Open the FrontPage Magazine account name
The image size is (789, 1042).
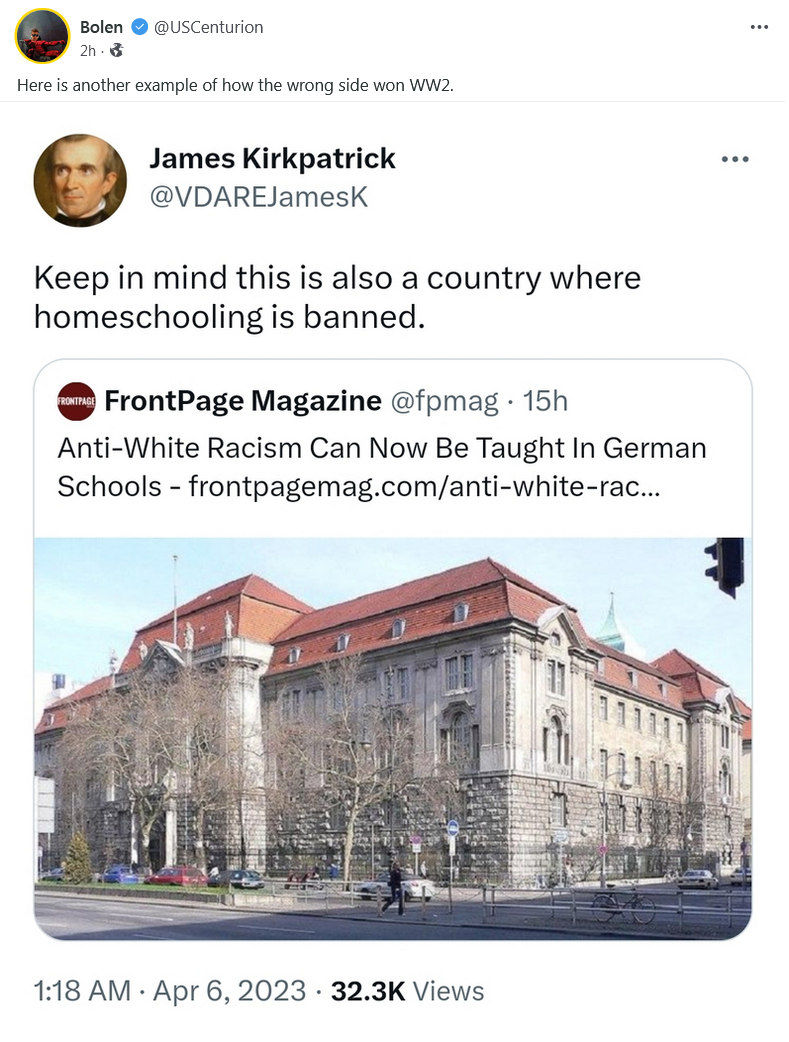click(243, 401)
